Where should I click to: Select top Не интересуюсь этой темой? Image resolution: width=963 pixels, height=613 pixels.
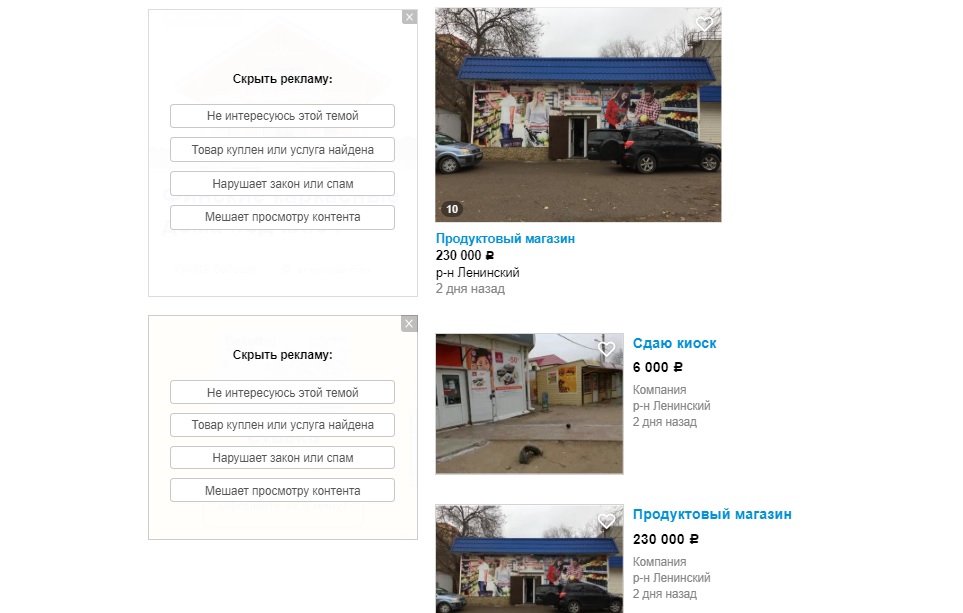(283, 116)
